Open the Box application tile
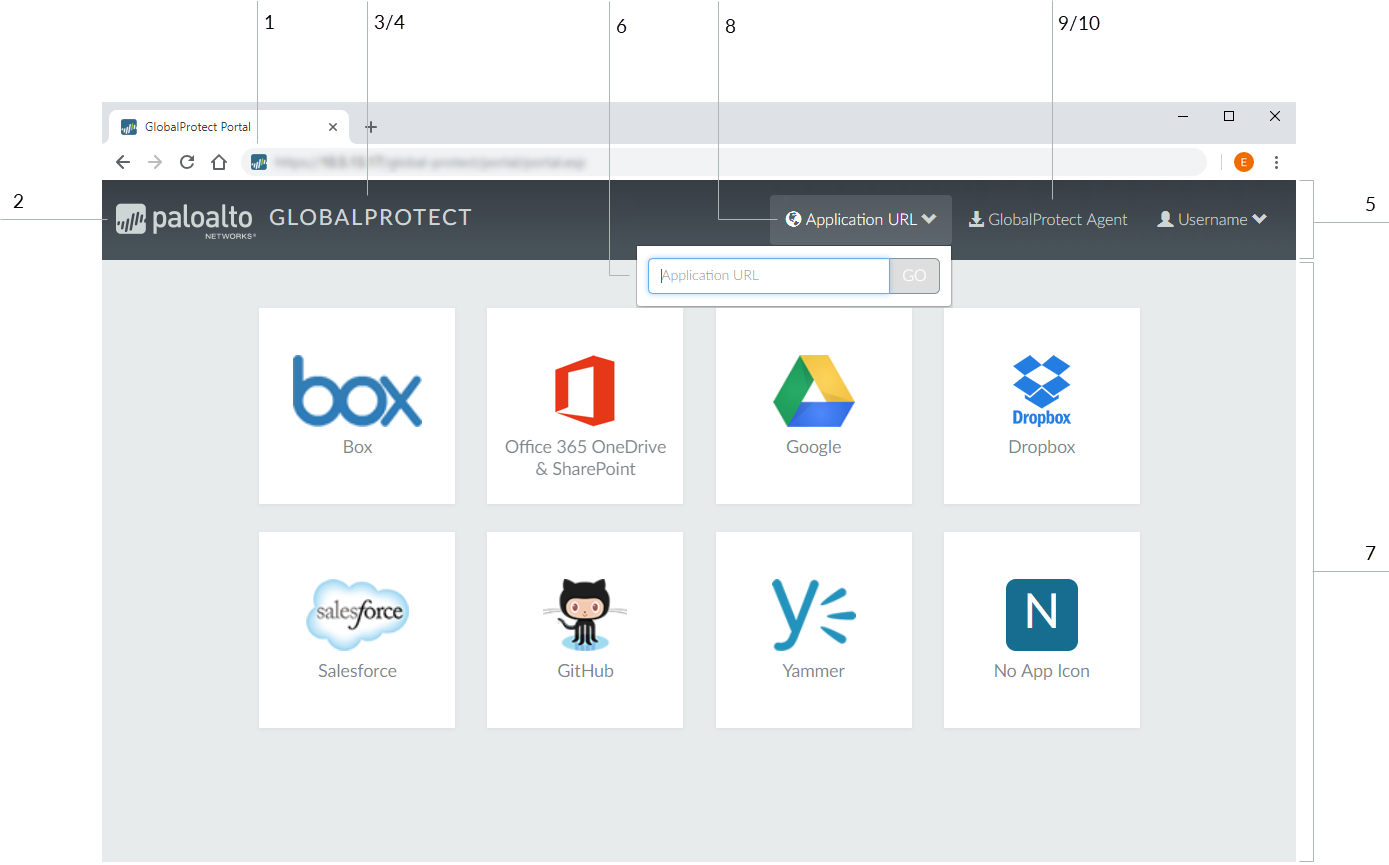The height and width of the screenshot is (865, 1389). (x=357, y=405)
